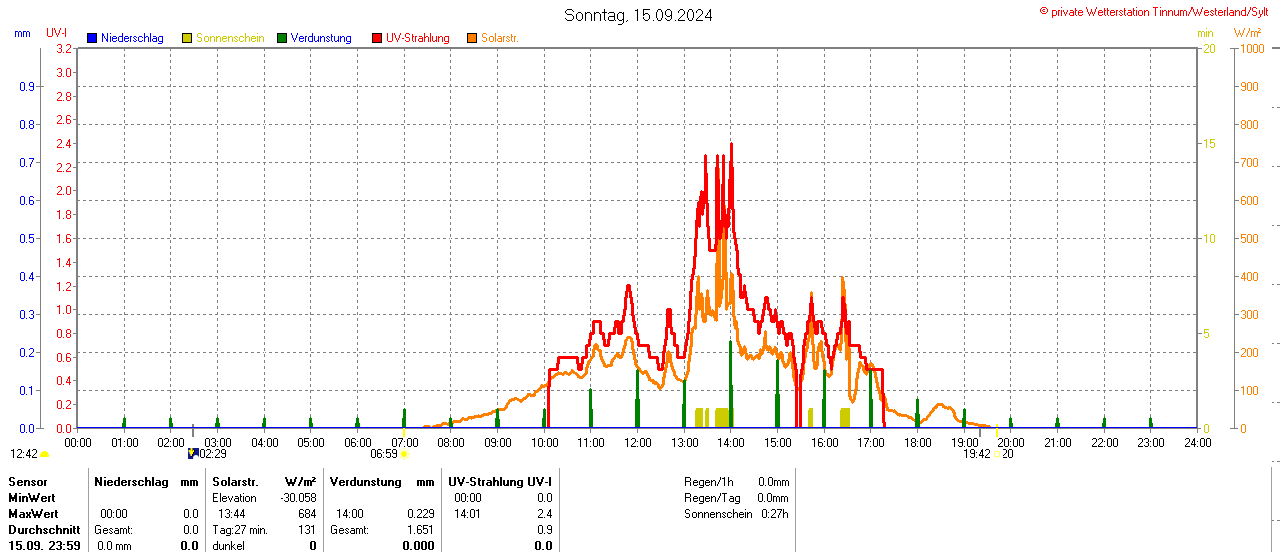Click the date title Sonntag, 15.09.2024

[x=639, y=15]
